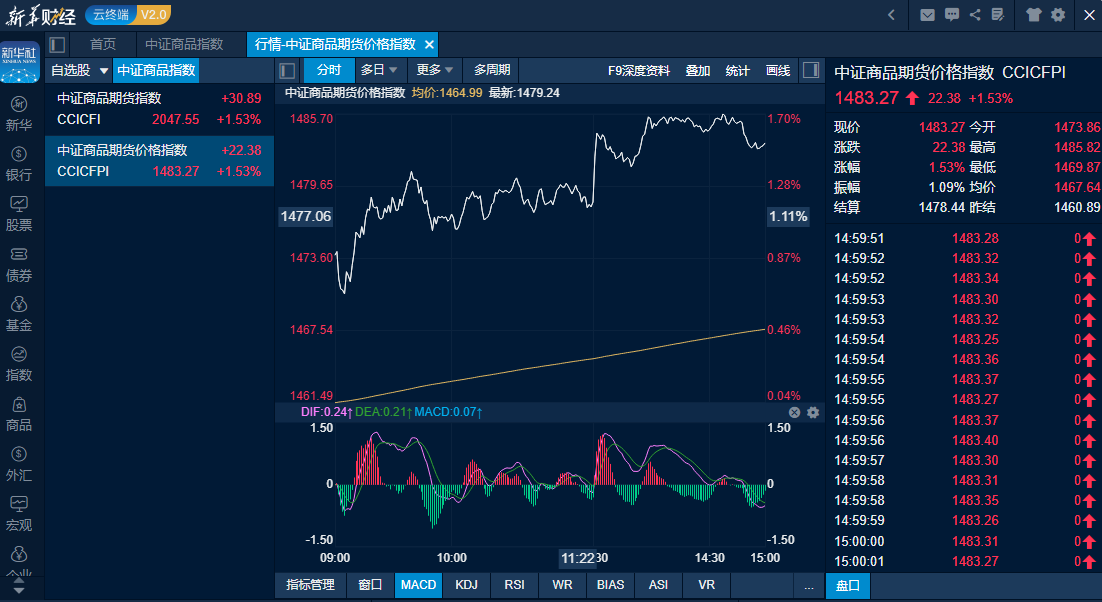Open the 银行 (Bank) sidebar section
This screenshot has height=602, width=1102.
(19, 163)
